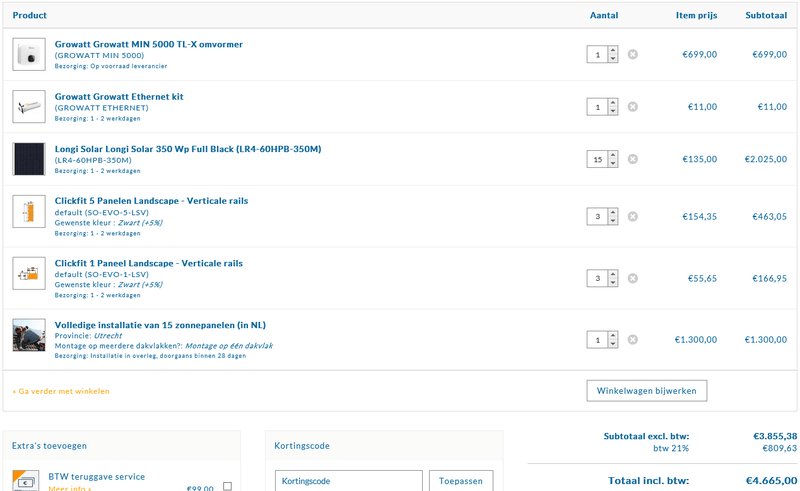The image size is (800, 491).
Task: Click btw 21% amount €809,63
Action: click(780, 448)
